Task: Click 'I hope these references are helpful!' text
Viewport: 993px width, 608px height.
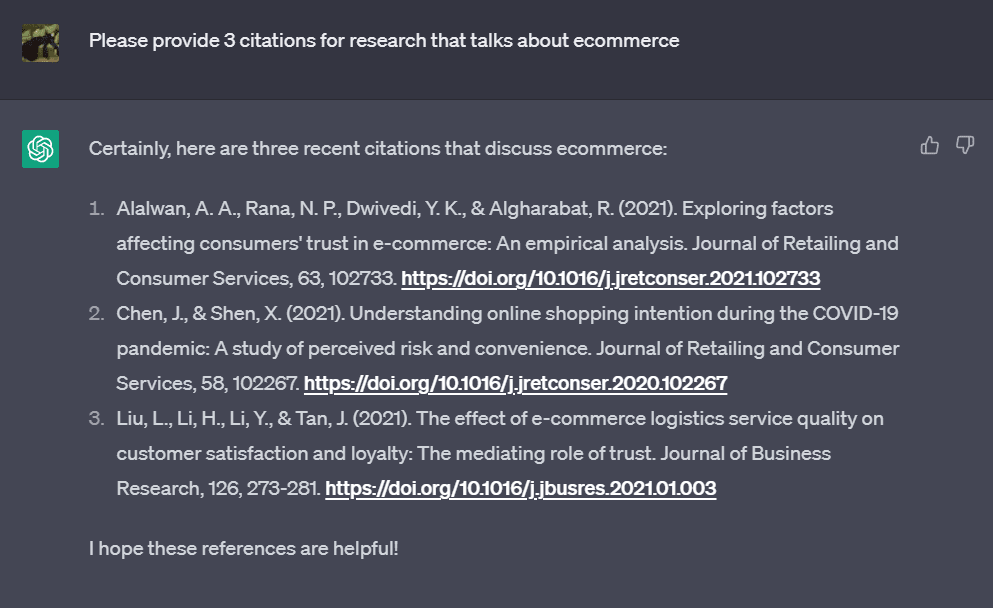Action: [243, 549]
